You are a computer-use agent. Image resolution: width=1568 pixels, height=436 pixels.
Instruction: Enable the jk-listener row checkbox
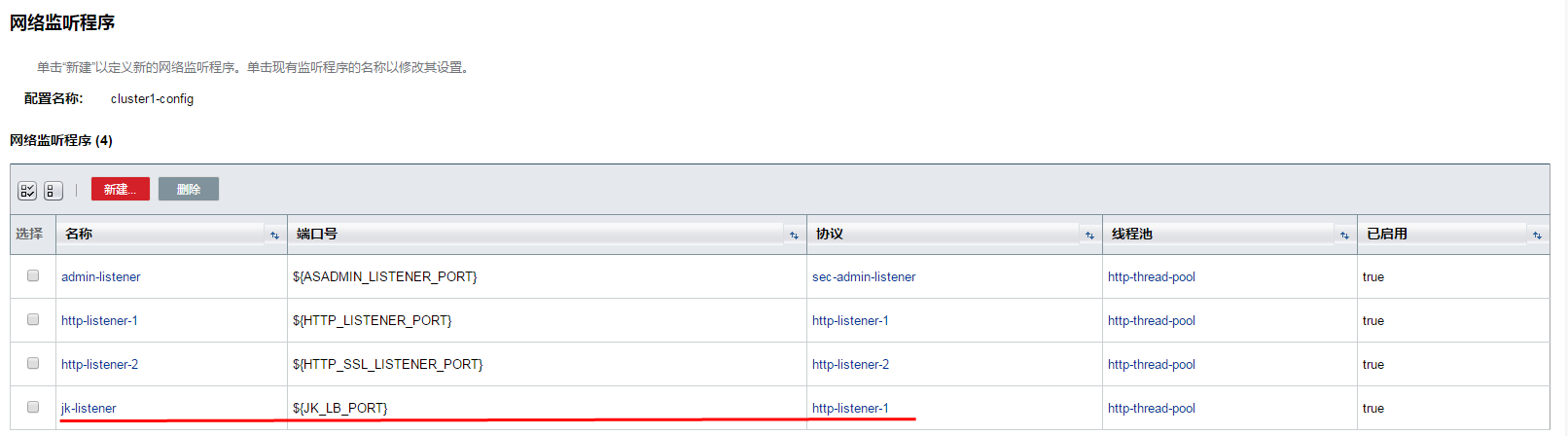click(x=33, y=408)
